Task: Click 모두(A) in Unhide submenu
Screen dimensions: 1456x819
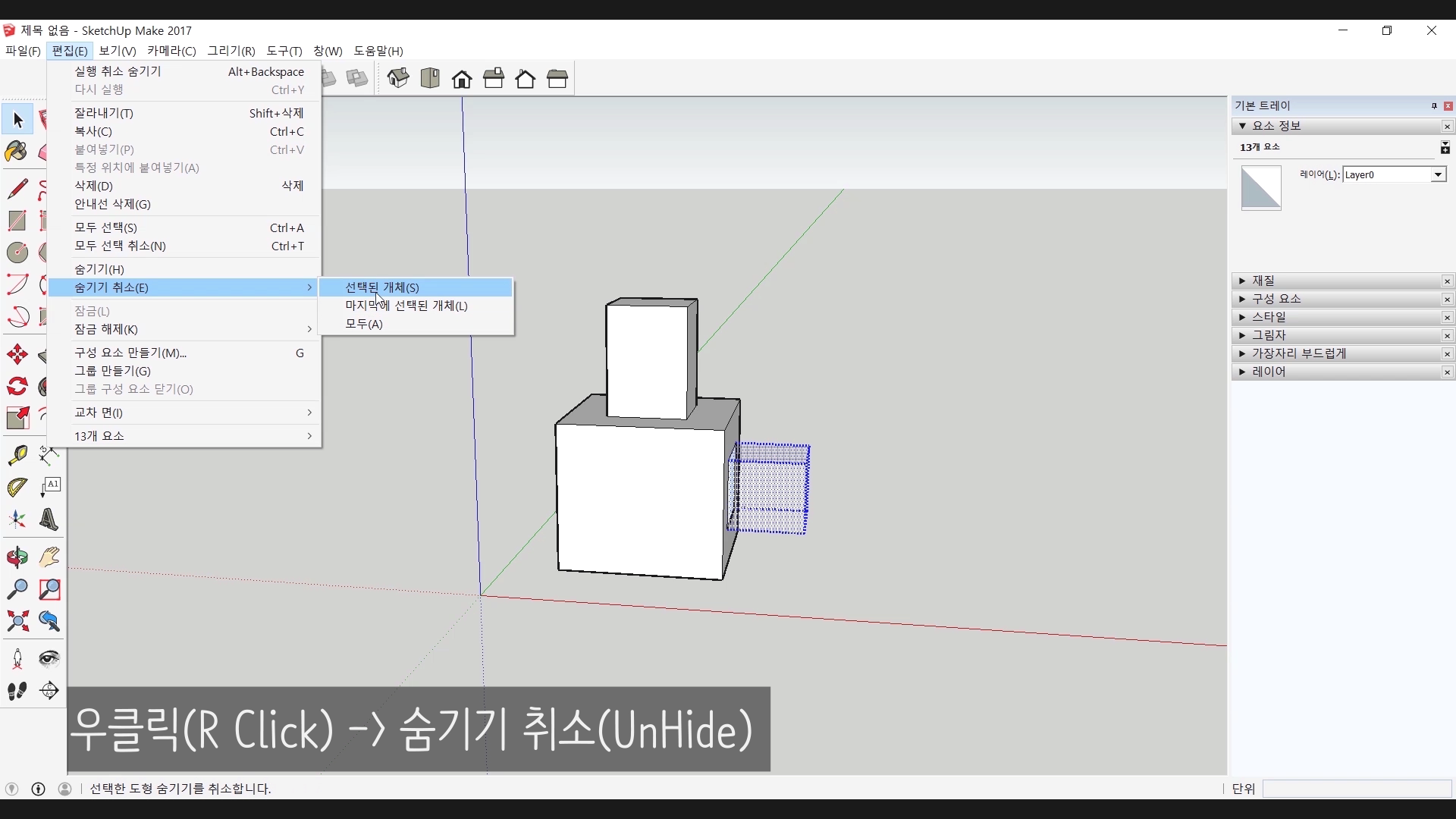Action: pos(364,324)
